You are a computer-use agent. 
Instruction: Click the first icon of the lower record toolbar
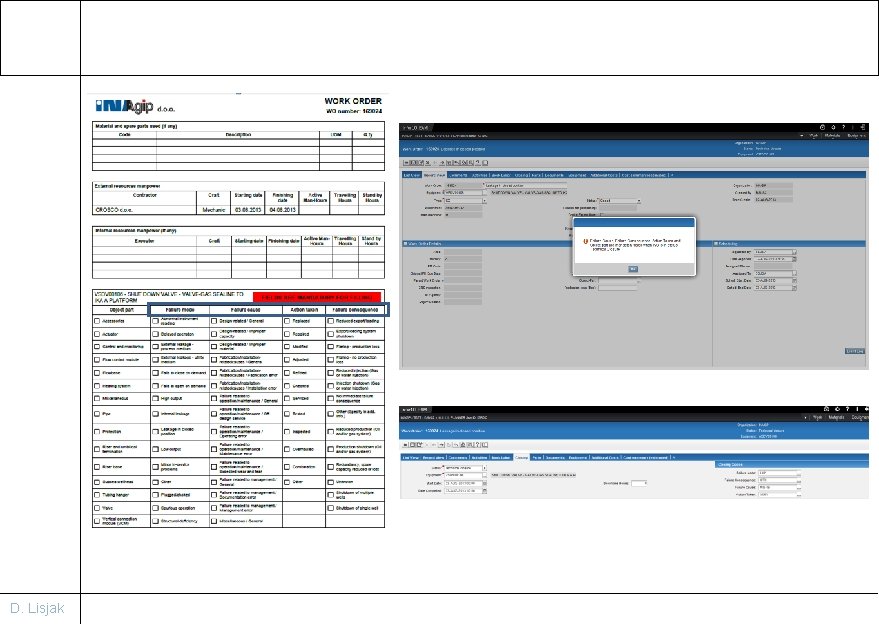[x=406, y=445]
